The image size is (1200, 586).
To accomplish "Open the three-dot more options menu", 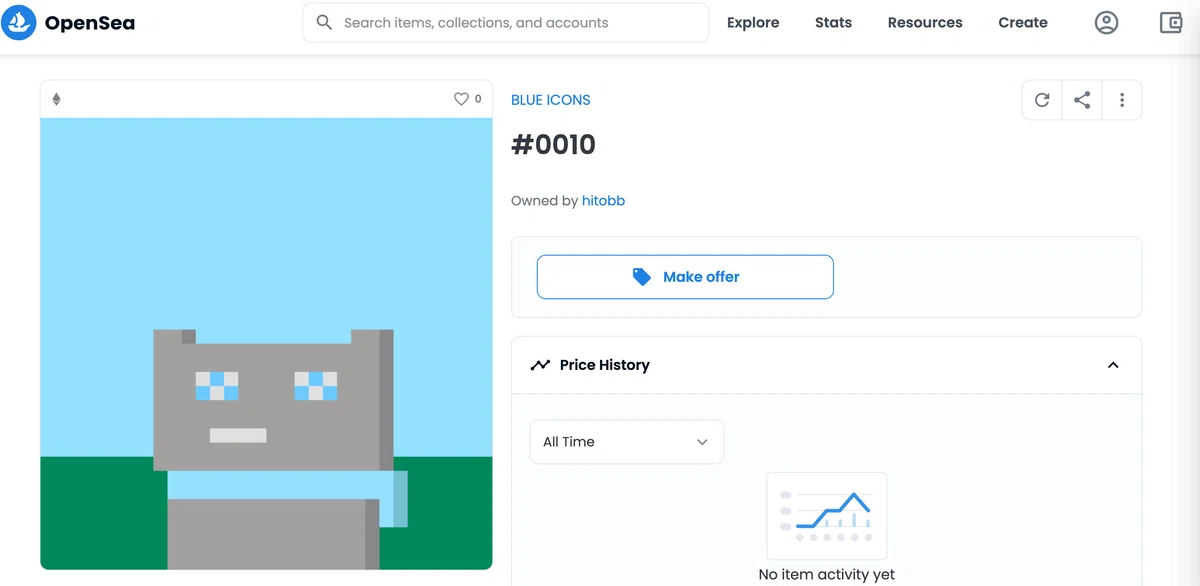I will (1122, 100).
